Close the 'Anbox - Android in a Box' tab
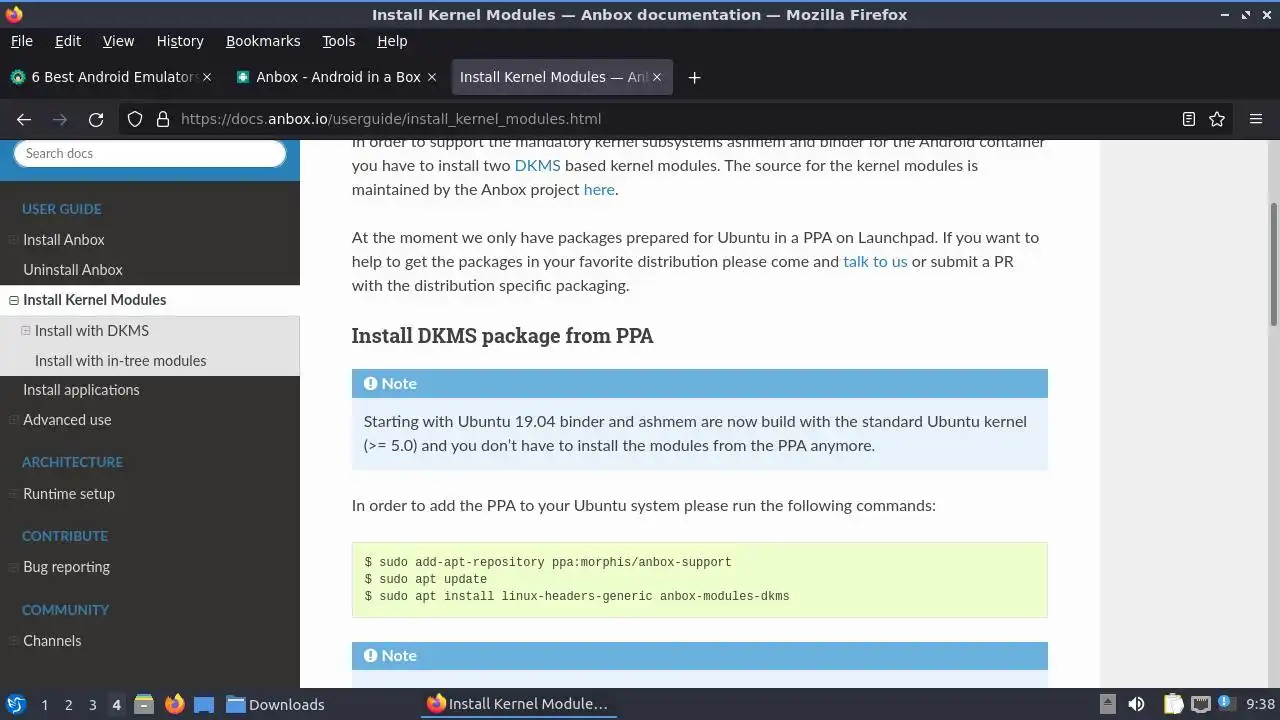 (432, 77)
